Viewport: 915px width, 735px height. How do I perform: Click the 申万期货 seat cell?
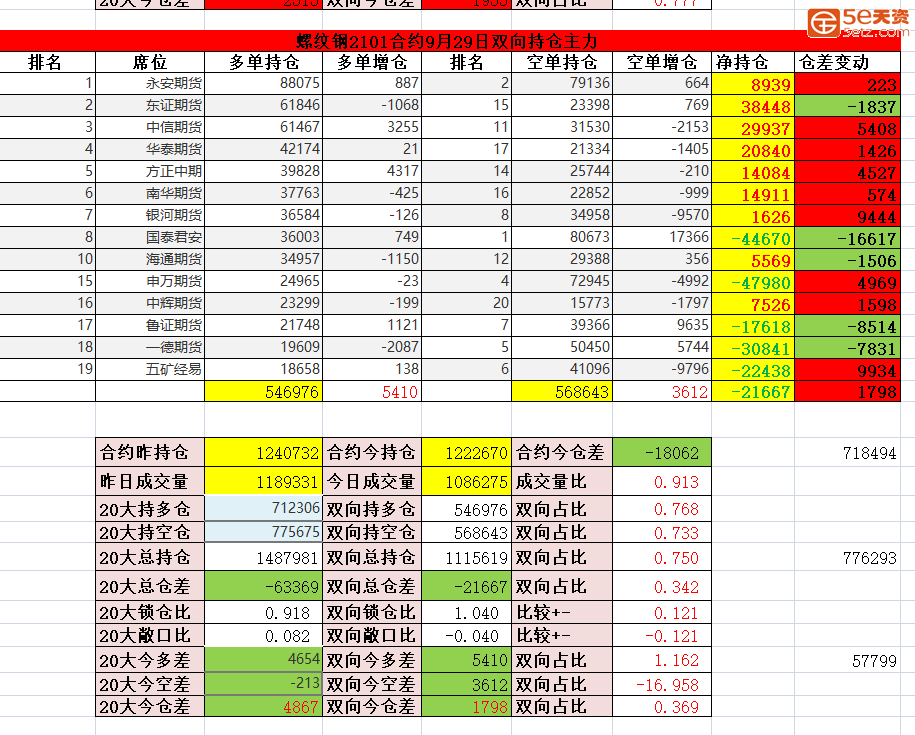point(150,281)
